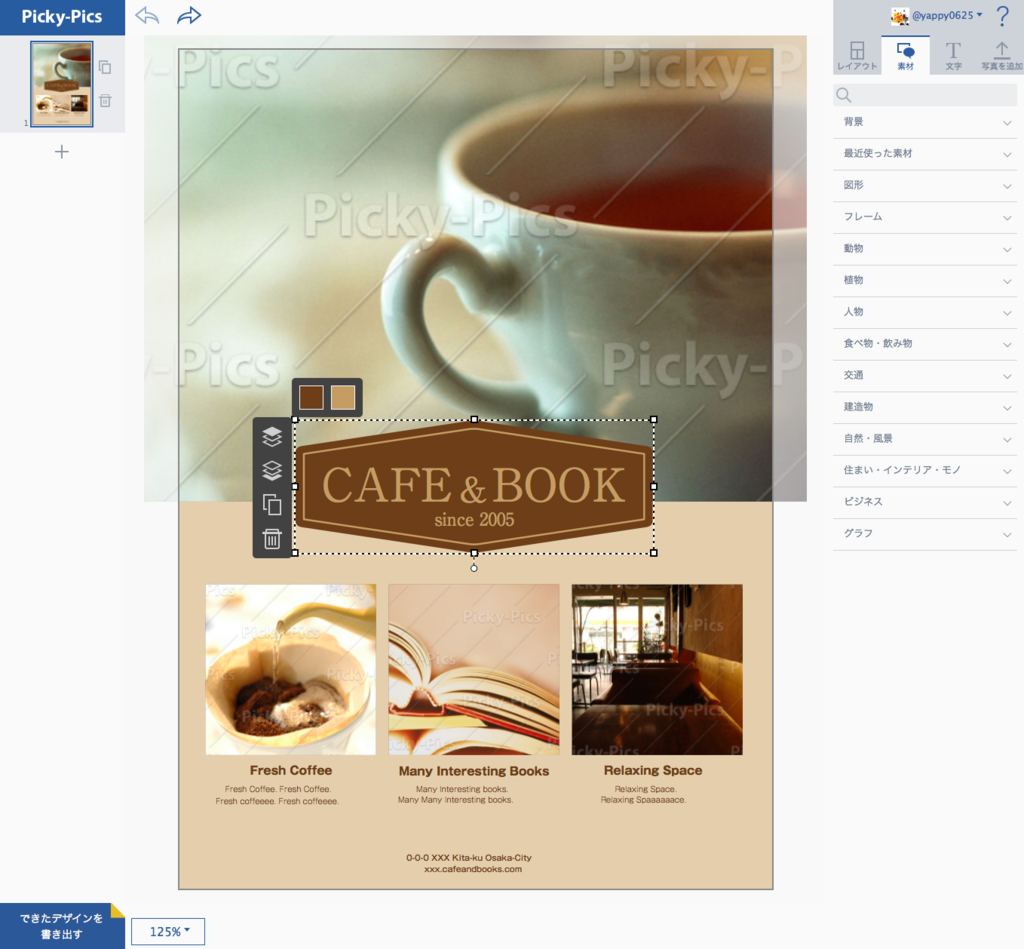Duplicate page 1 from the sidebar icon

pyautogui.click(x=105, y=67)
